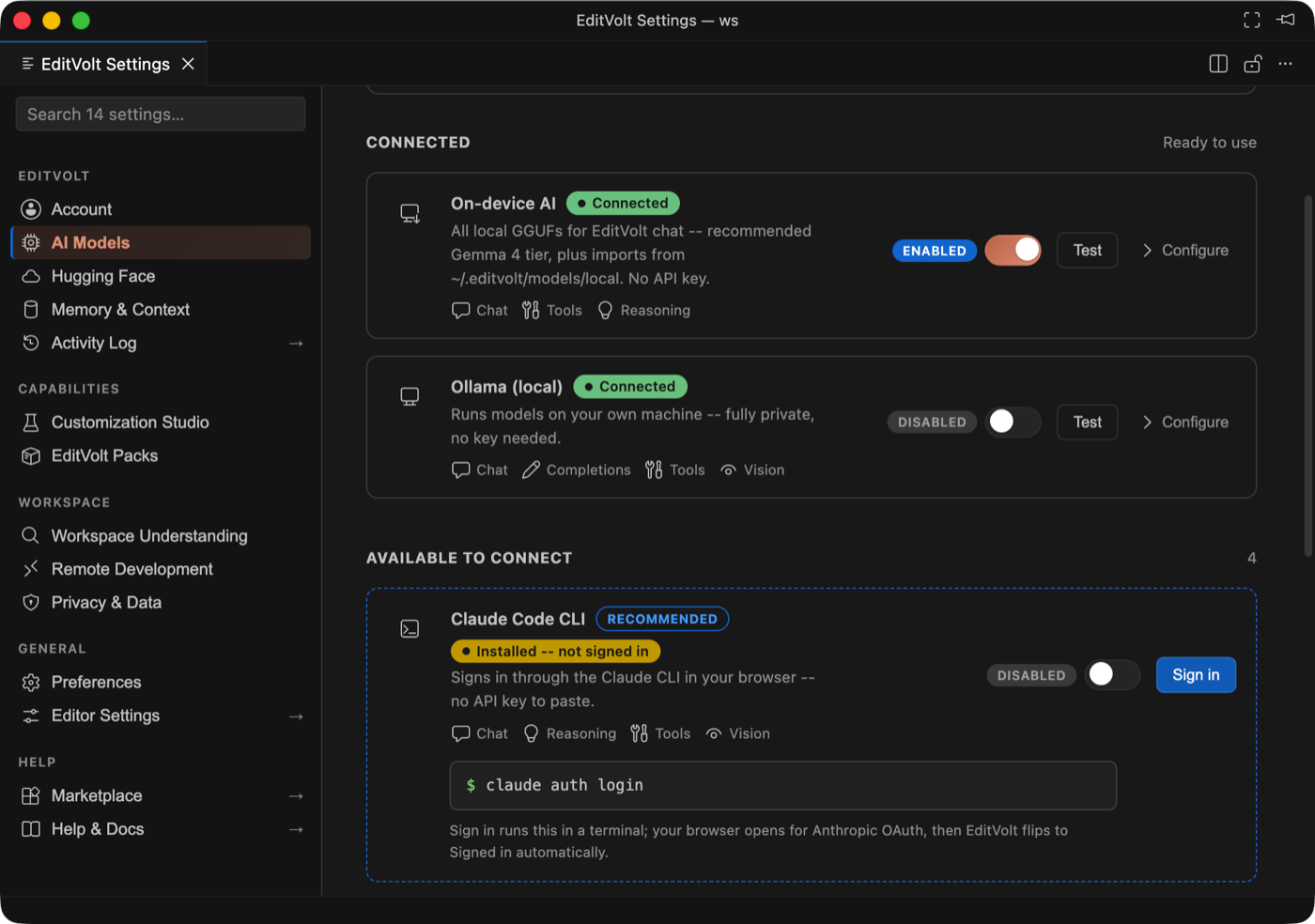Open the Hugging Face section
The image size is (1315, 924).
coord(161,276)
